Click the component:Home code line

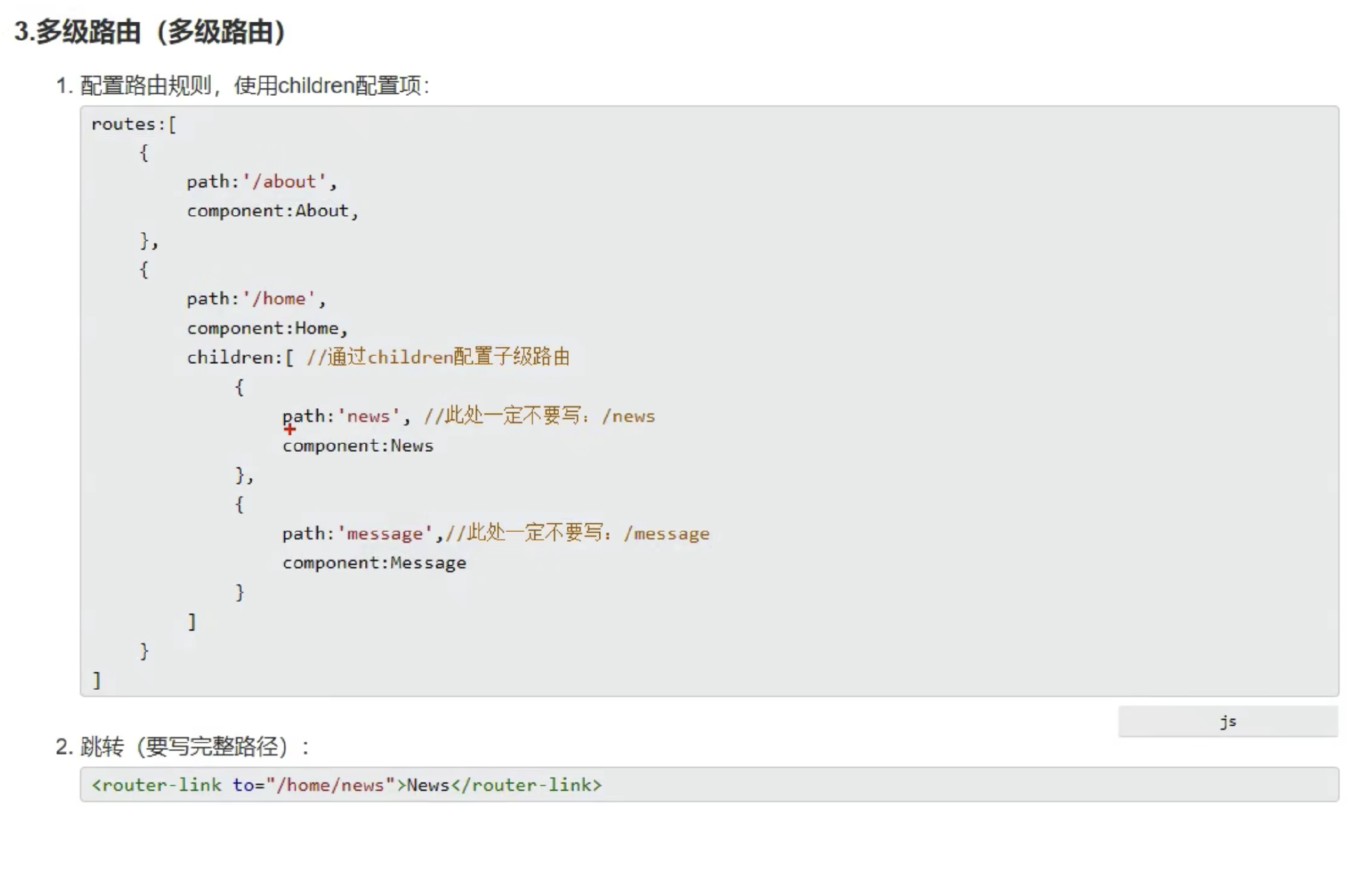point(267,328)
